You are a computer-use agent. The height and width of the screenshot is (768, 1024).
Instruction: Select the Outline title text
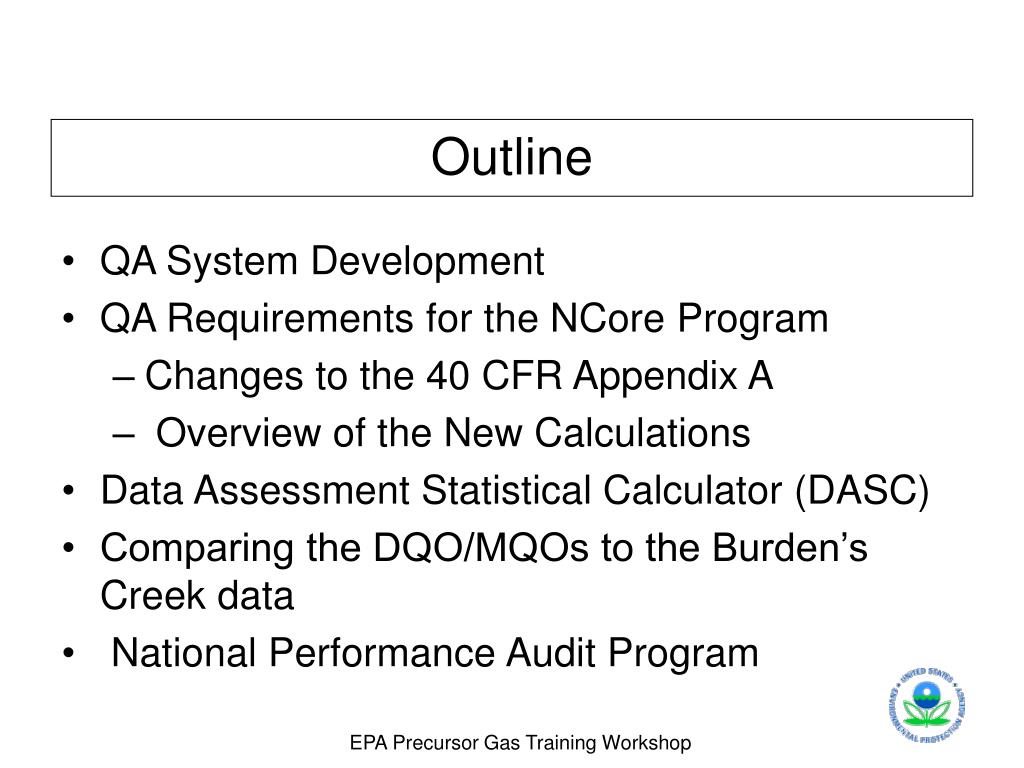(x=511, y=157)
